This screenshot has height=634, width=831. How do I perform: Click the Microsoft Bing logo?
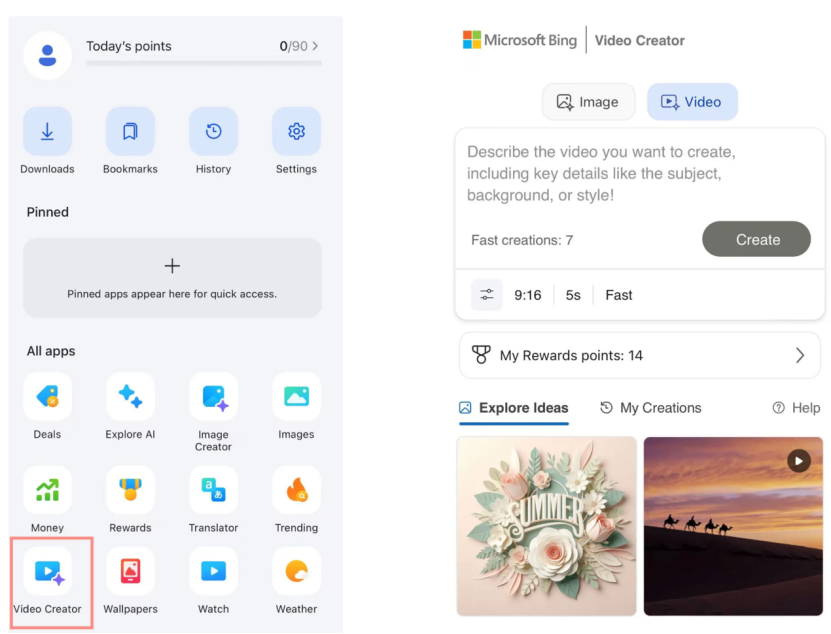coord(519,40)
